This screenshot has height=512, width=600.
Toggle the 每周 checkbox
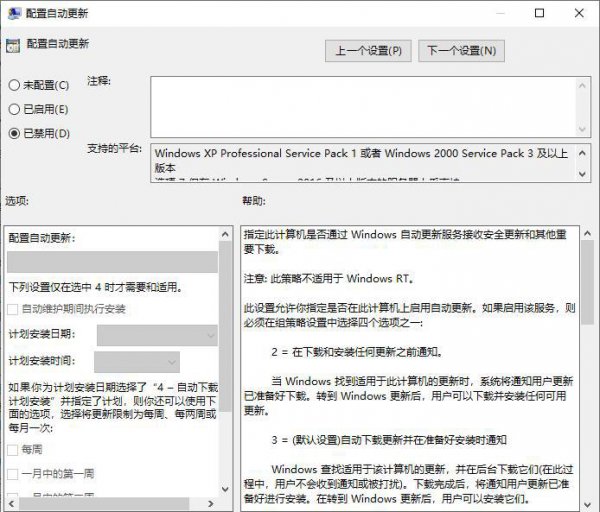[13, 450]
